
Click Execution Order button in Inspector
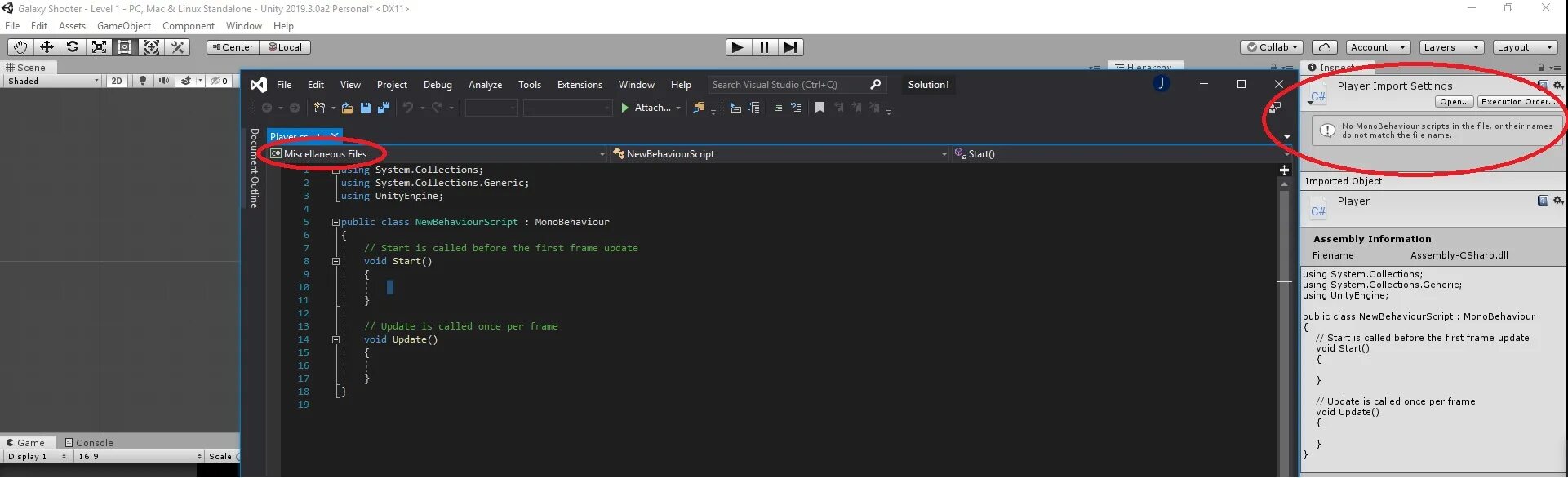[x=1518, y=102]
